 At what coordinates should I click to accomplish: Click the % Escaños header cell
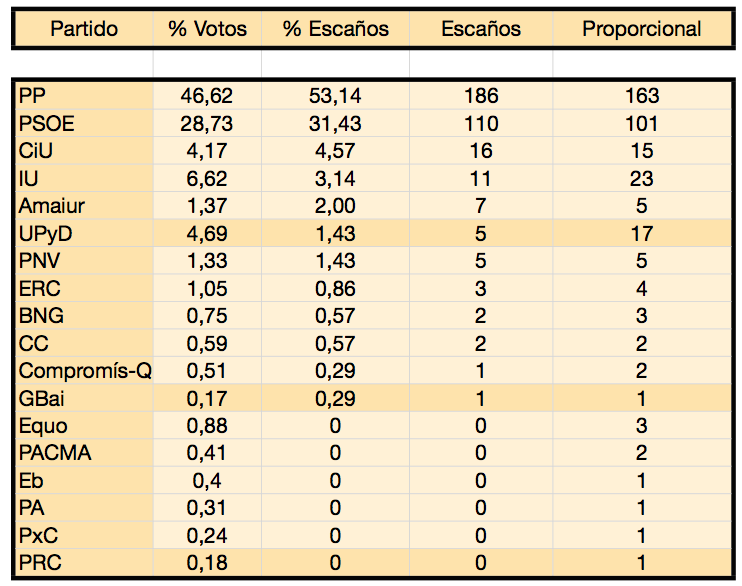336,29
